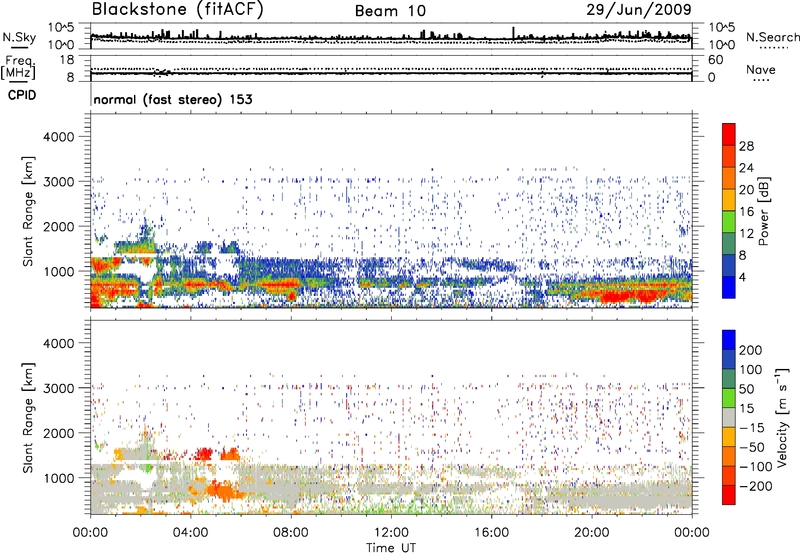This screenshot has height=554, width=800.
Task: Click the blue bottom segment of Power colorbar
Action: pyautogui.click(x=729, y=288)
